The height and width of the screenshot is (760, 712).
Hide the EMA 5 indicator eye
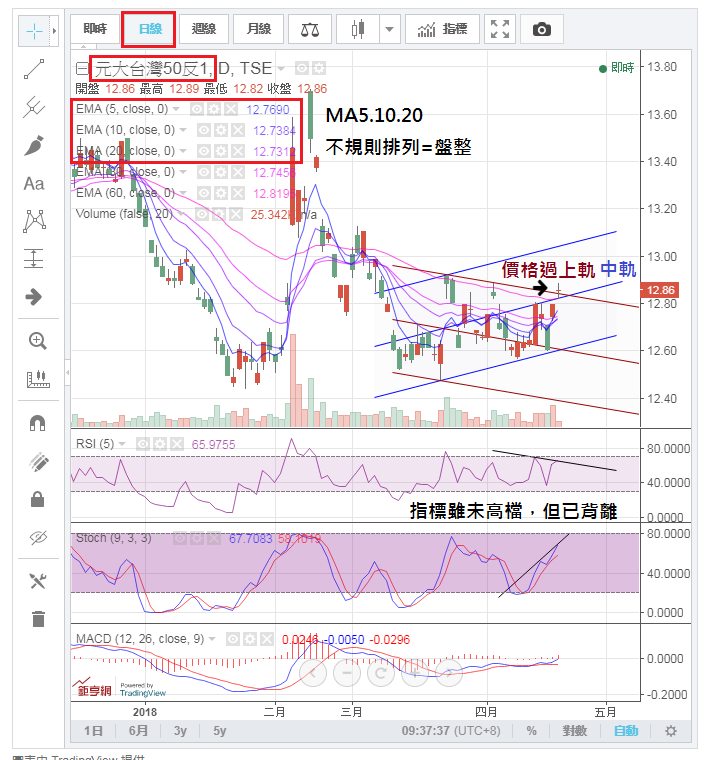197,109
